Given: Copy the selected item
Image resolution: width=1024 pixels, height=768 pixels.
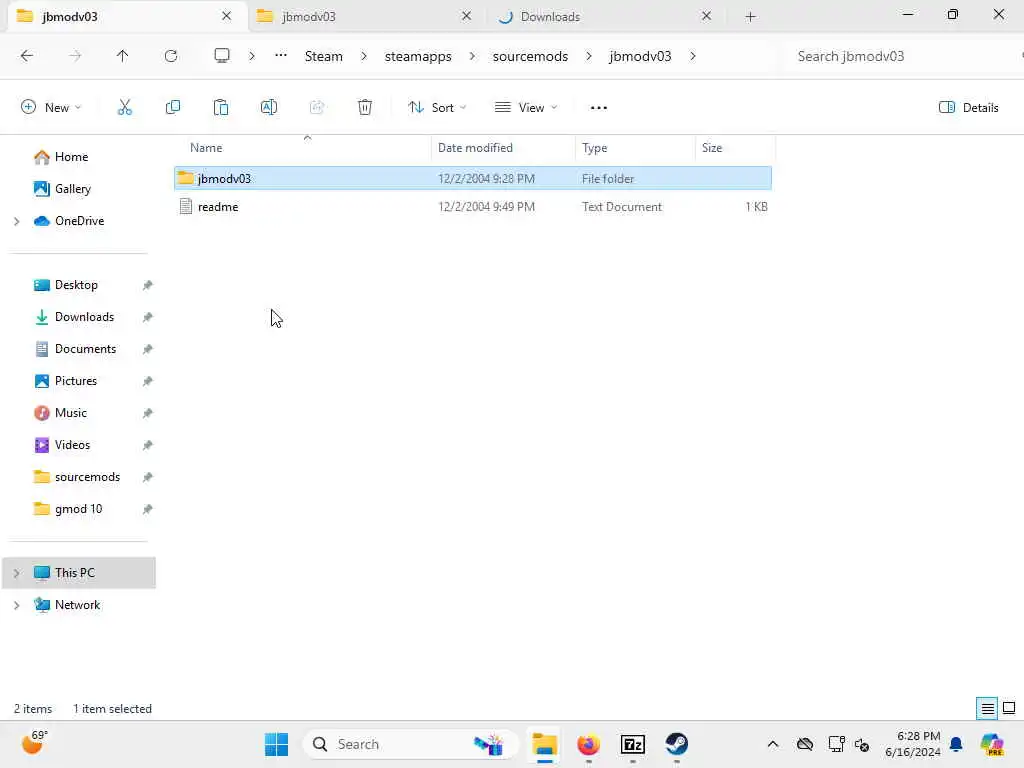Looking at the screenshot, I should point(173,108).
